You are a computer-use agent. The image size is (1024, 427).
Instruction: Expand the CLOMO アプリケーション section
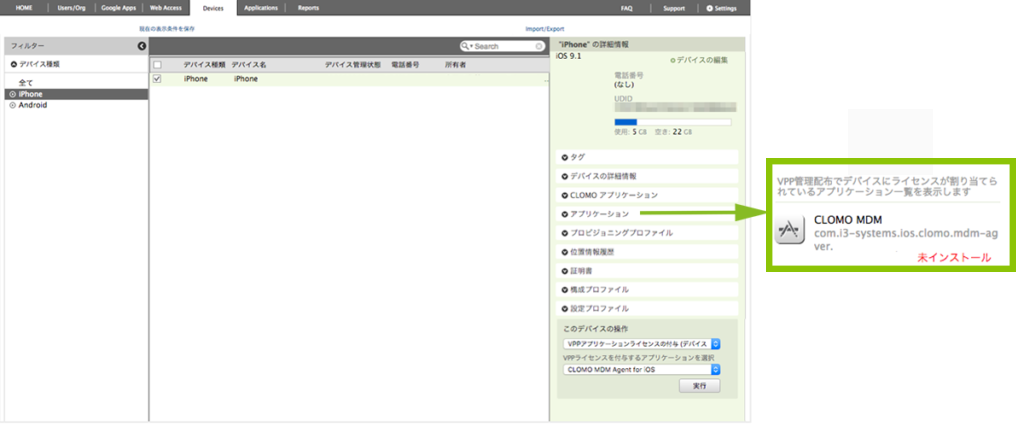pos(647,195)
